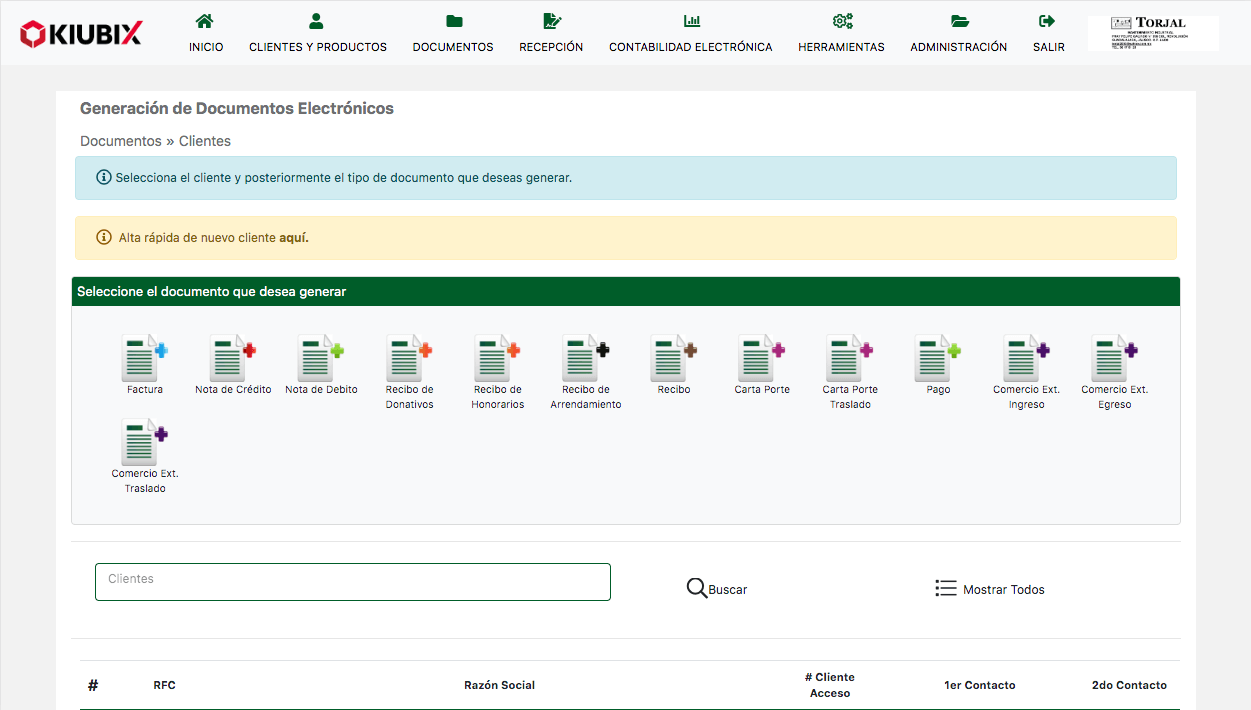Focus the Clientes search input field
Viewport: 1251px width, 710px height.
[x=352, y=582]
